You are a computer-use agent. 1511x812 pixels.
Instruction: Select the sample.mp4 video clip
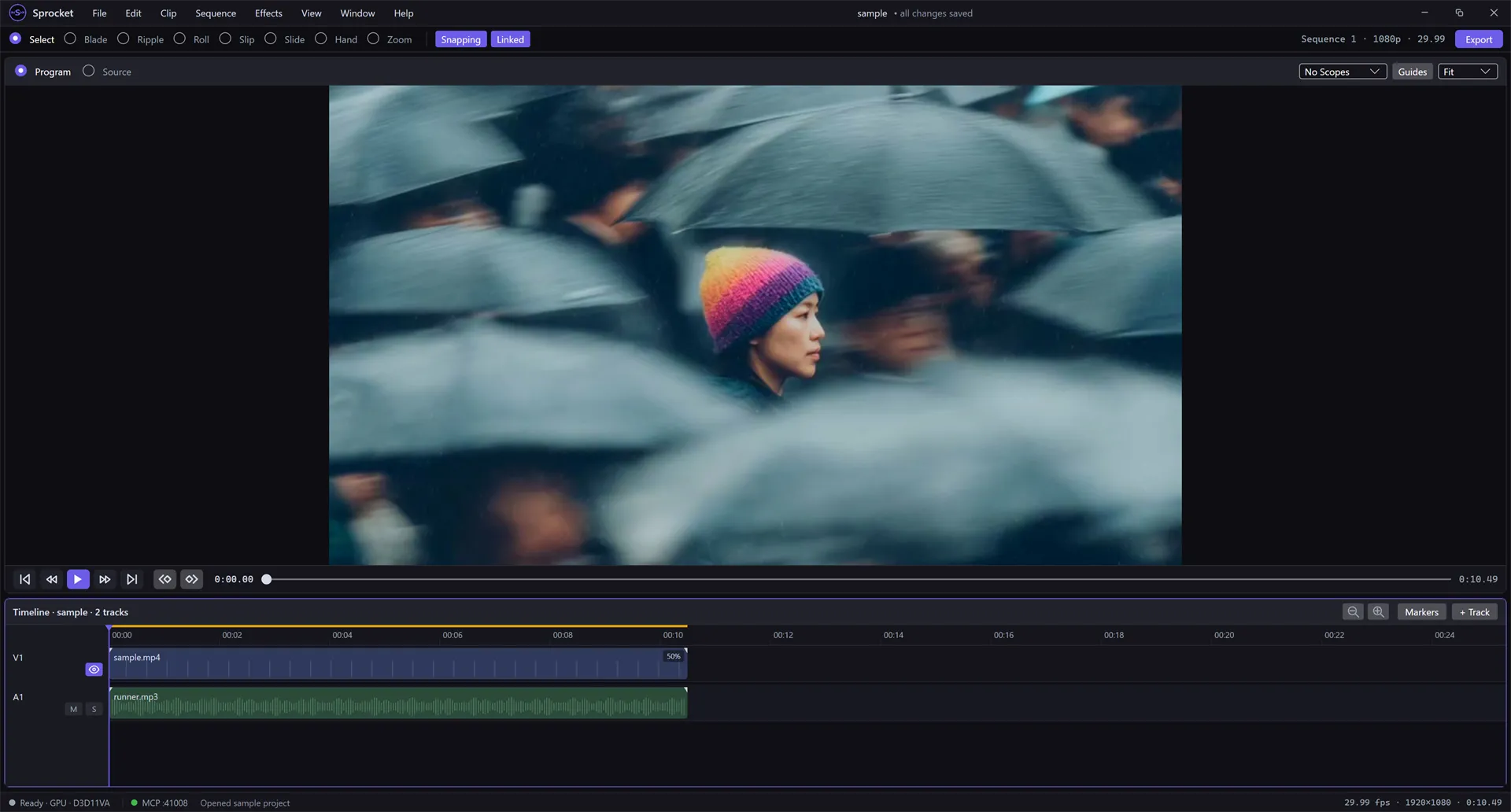[398, 663]
